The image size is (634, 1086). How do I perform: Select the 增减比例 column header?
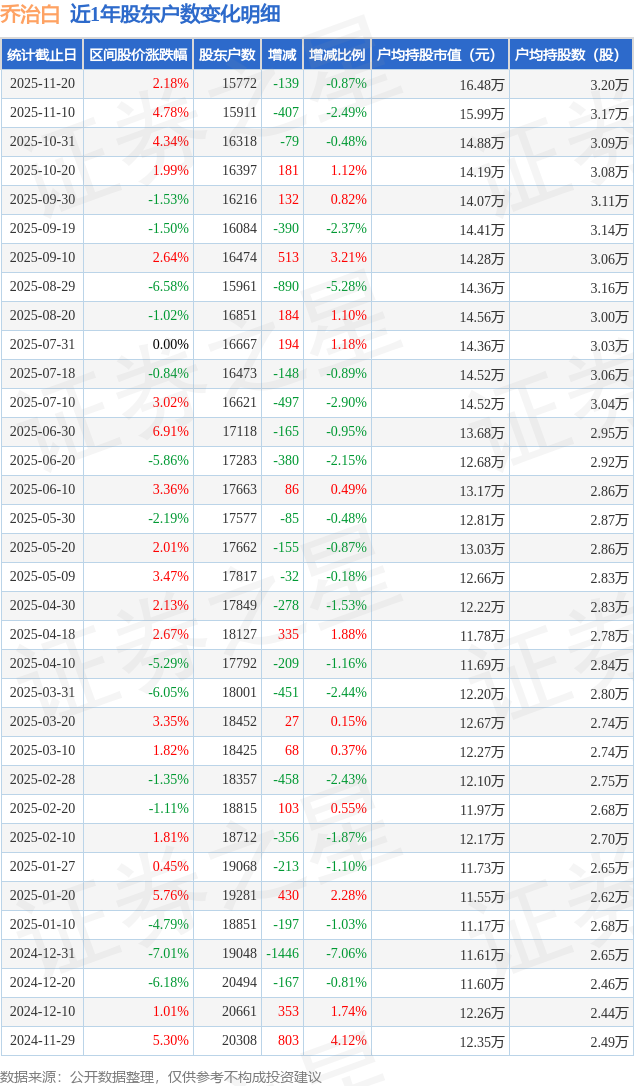[337, 55]
